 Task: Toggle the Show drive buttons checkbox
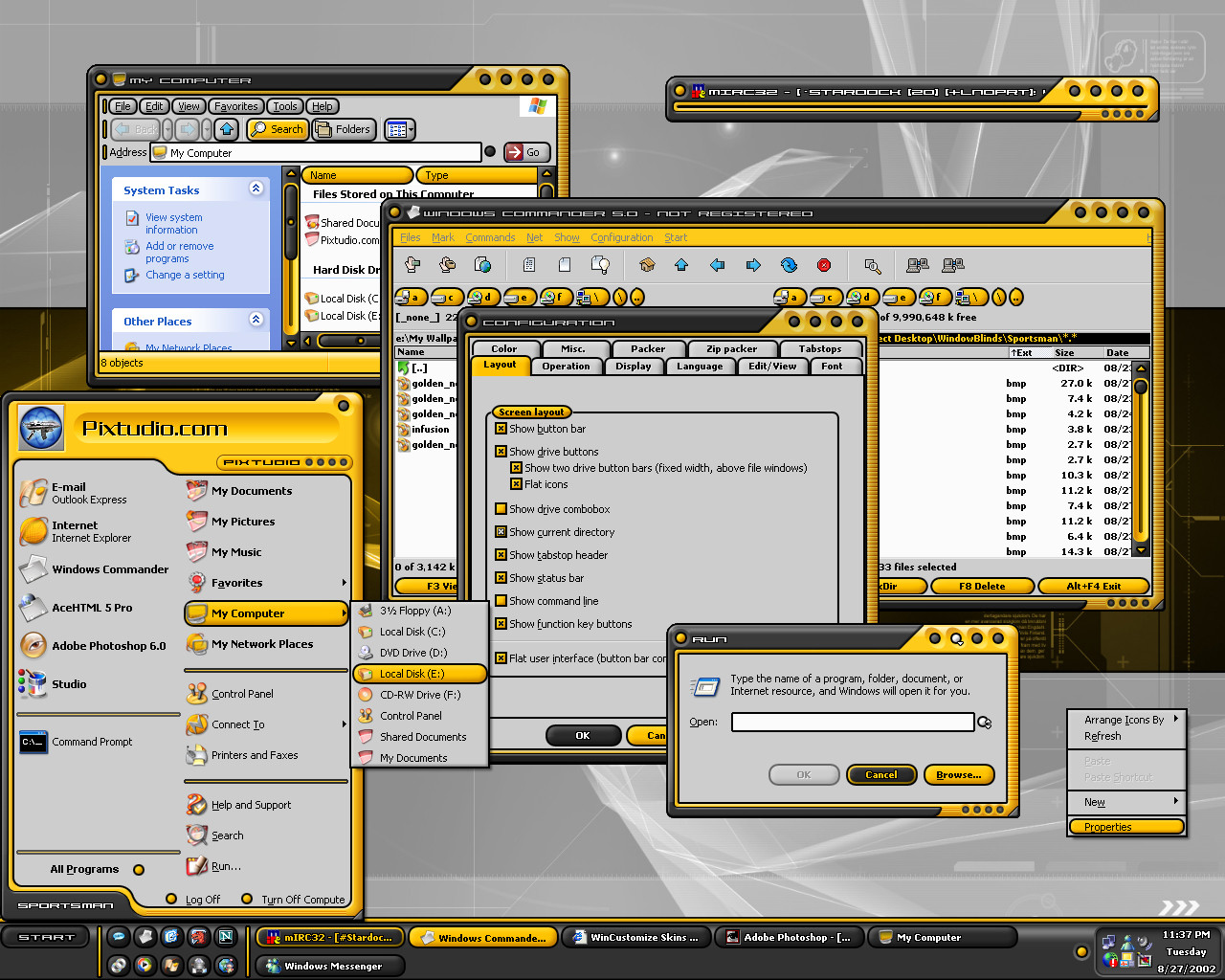(x=501, y=452)
